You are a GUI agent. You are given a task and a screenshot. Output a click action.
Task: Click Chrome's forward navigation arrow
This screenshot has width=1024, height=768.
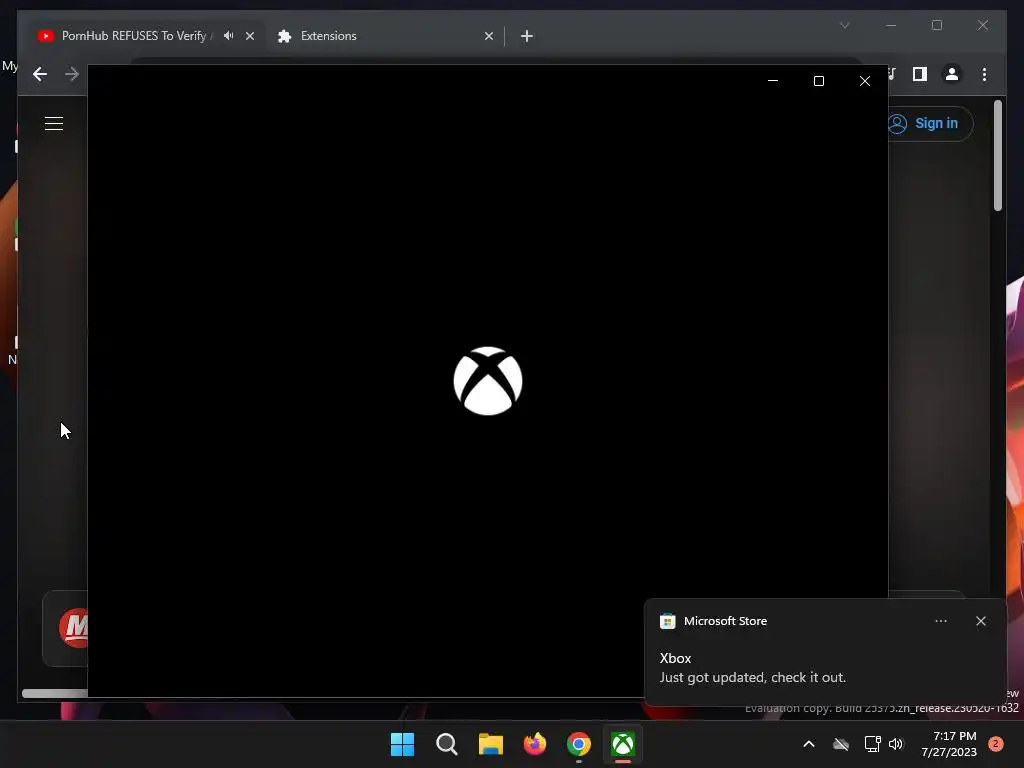click(72, 74)
